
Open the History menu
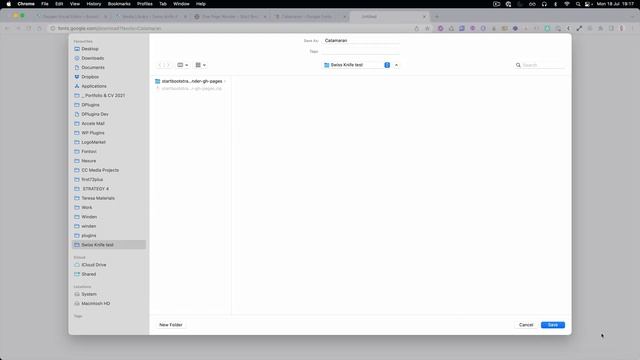pos(94,4)
